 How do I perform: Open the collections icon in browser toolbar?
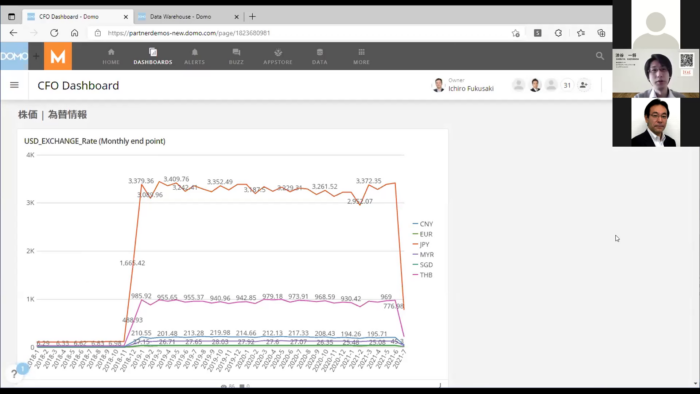click(x=601, y=33)
